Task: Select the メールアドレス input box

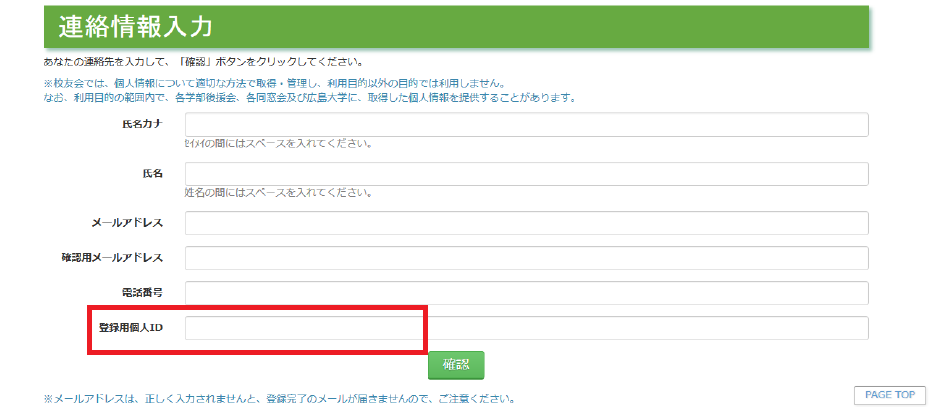Action: click(527, 223)
